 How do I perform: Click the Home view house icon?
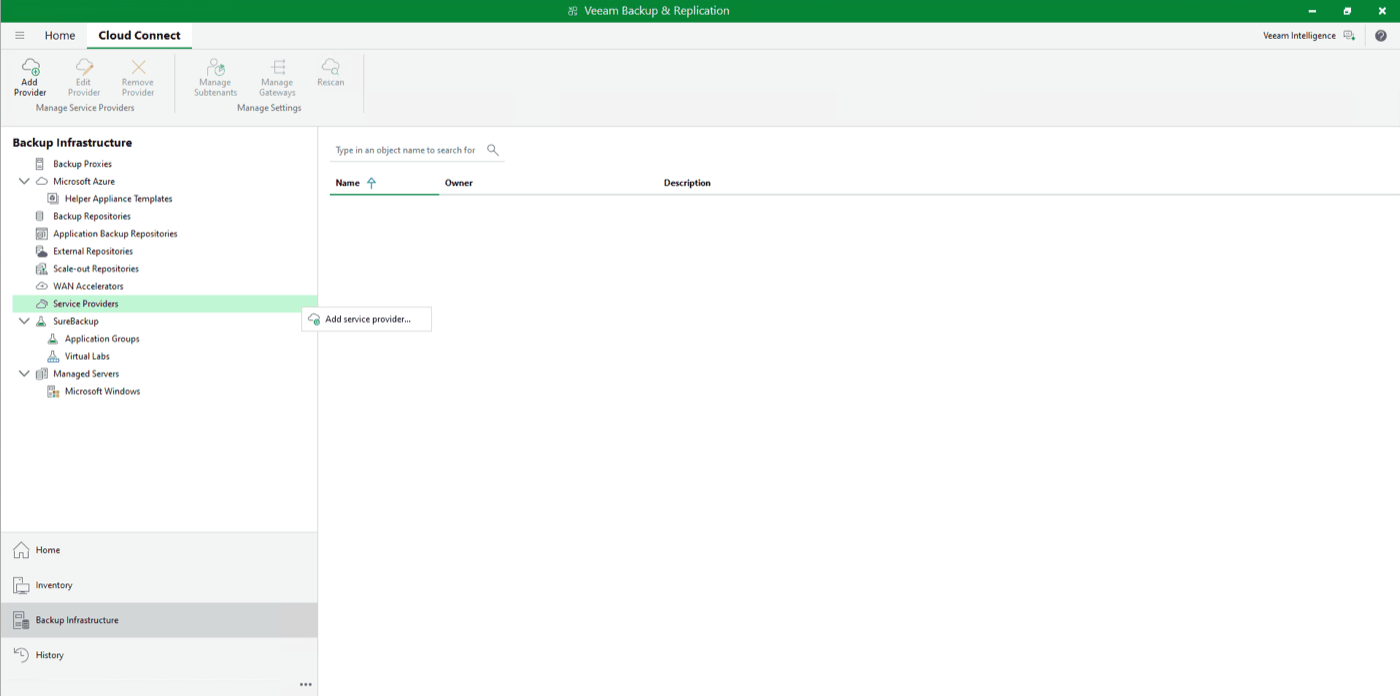point(21,550)
